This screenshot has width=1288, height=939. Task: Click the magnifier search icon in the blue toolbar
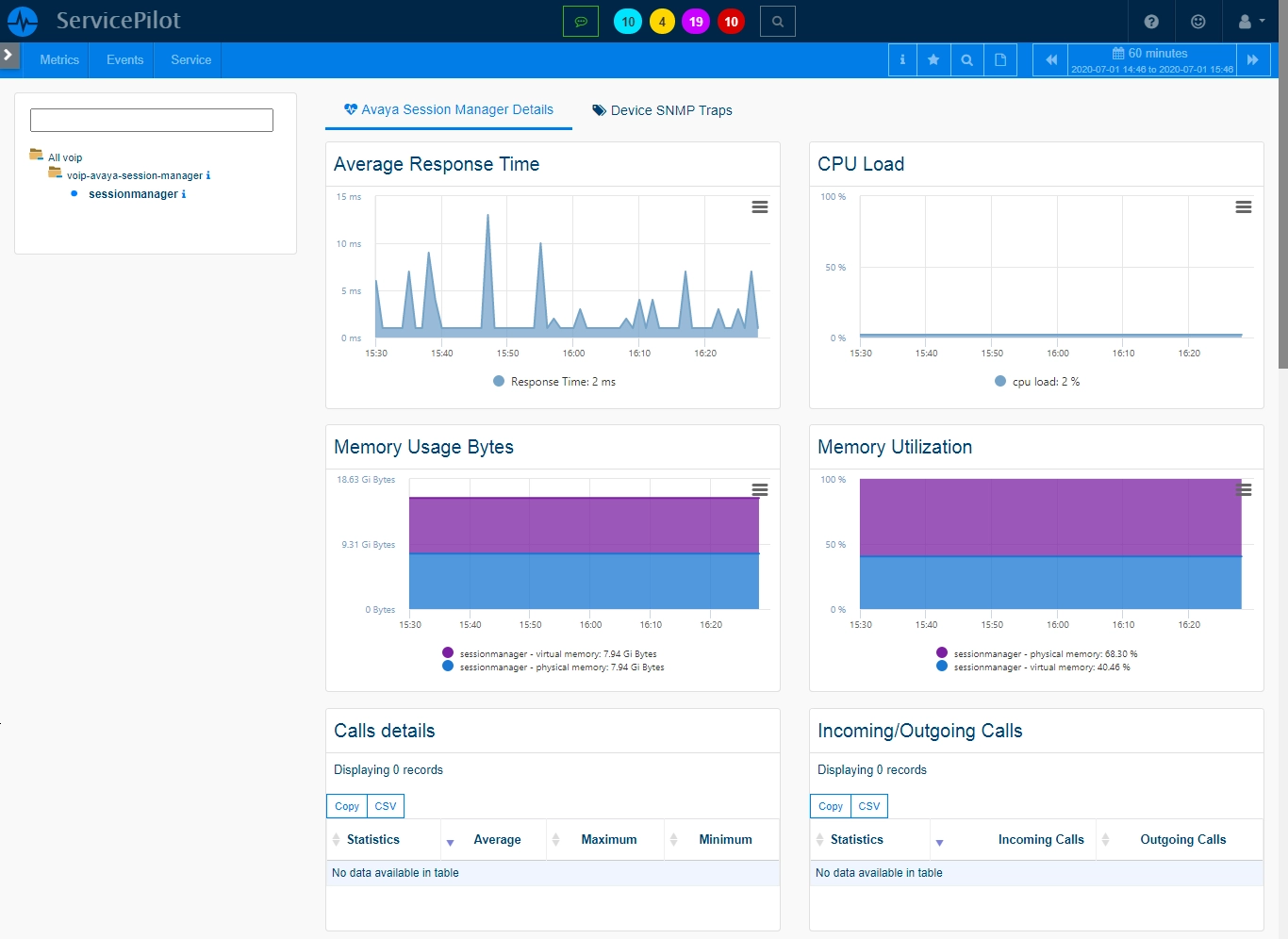(x=966, y=60)
